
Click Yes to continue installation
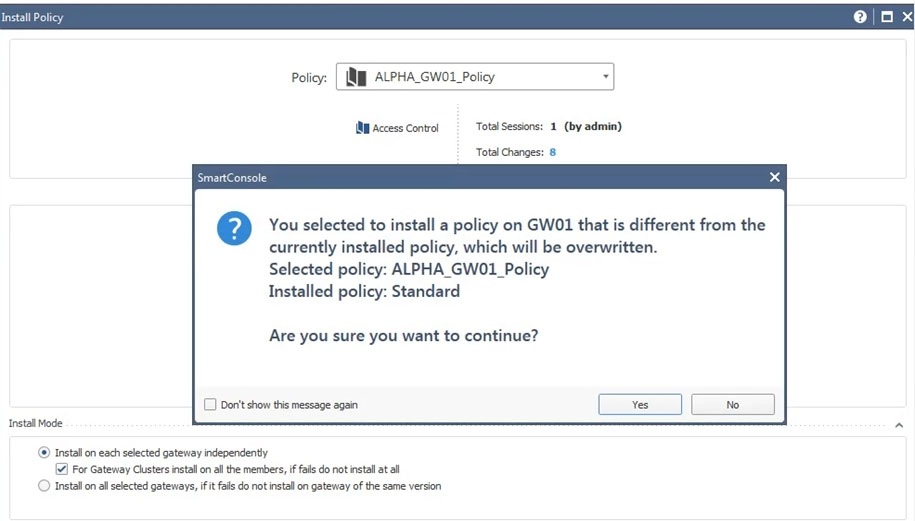[640, 404]
